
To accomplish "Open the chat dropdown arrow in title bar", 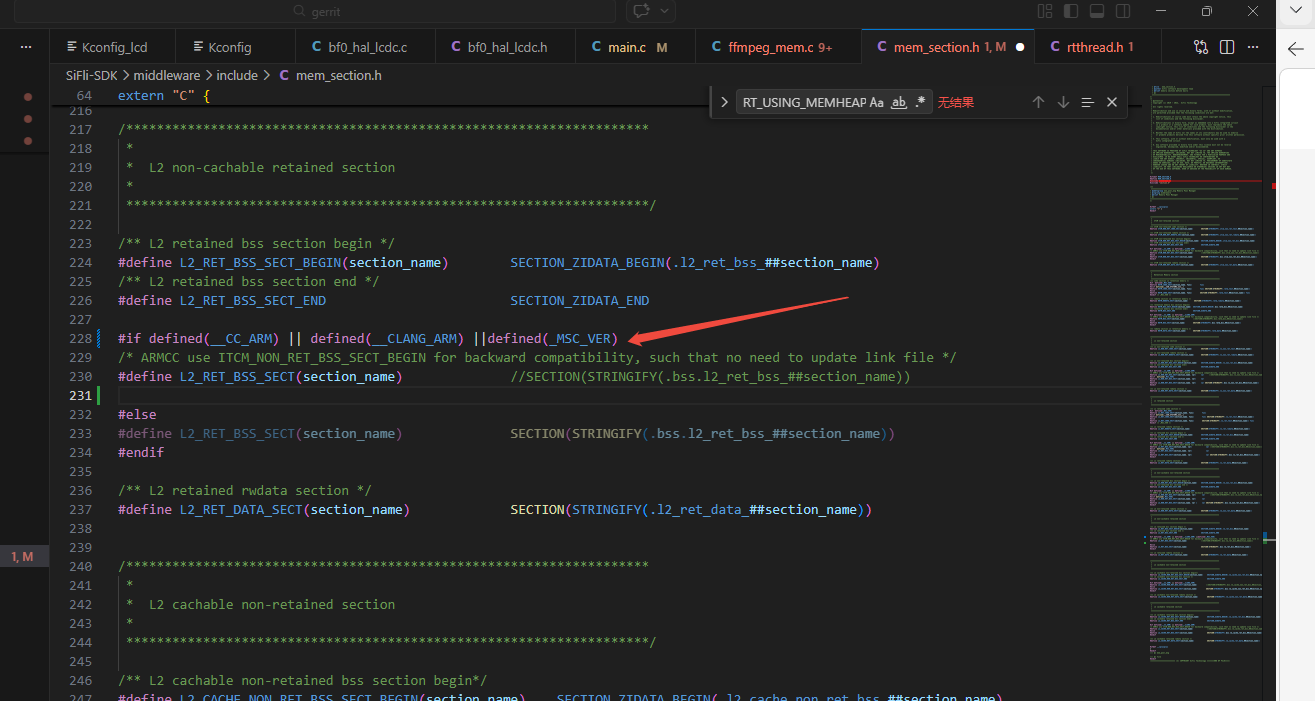I will coord(664,11).
